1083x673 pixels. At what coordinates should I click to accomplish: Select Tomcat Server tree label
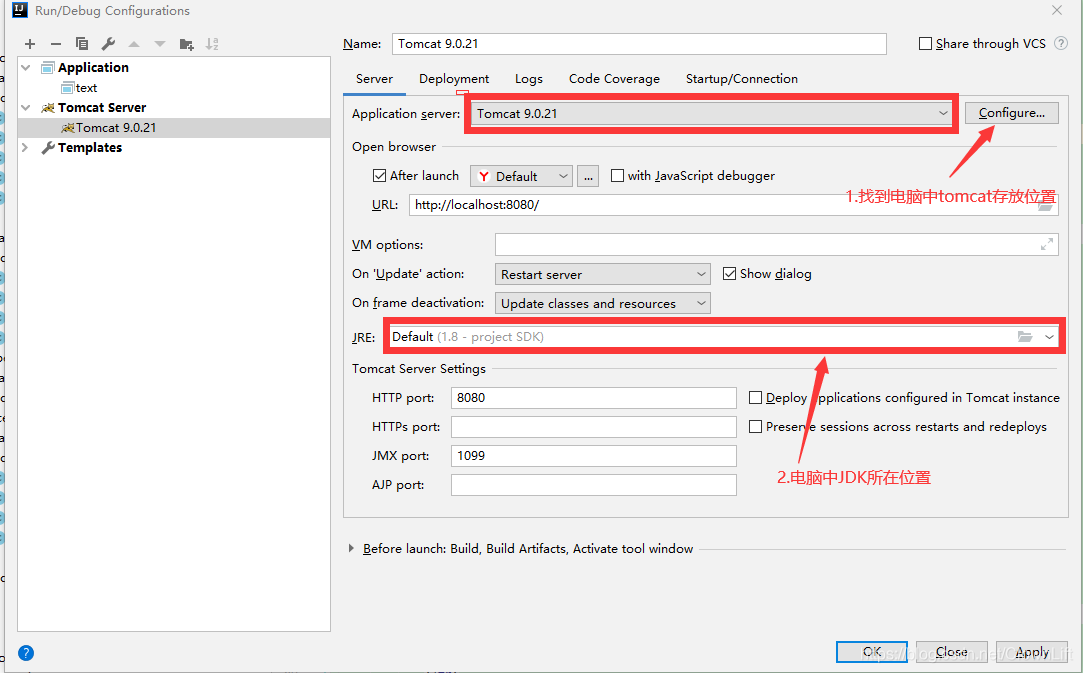[x=102, y=108]
